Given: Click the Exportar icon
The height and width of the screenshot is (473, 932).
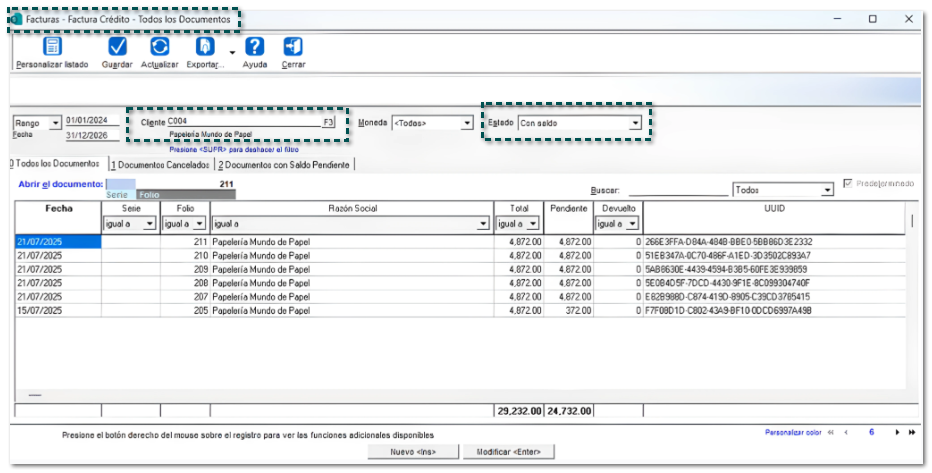Looking at the screenshot, I should click(x=205, y=47).
